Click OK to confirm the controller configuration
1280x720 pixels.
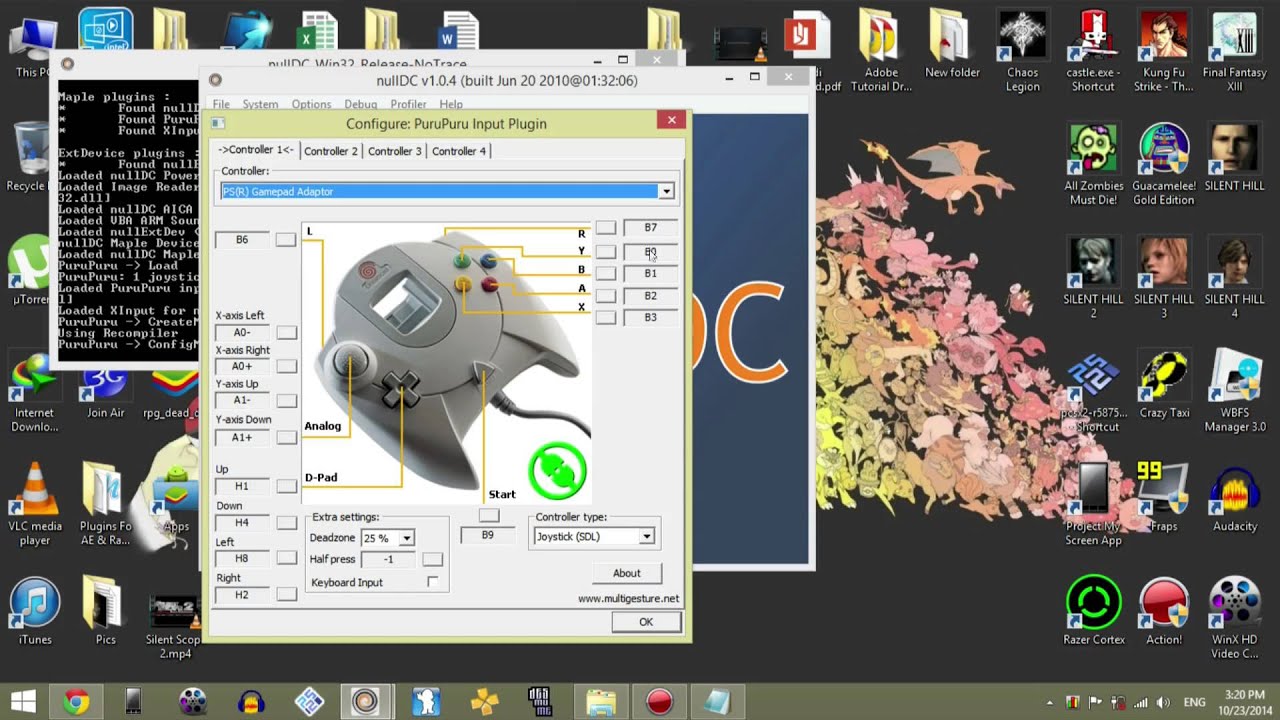(x=646, y=622)
